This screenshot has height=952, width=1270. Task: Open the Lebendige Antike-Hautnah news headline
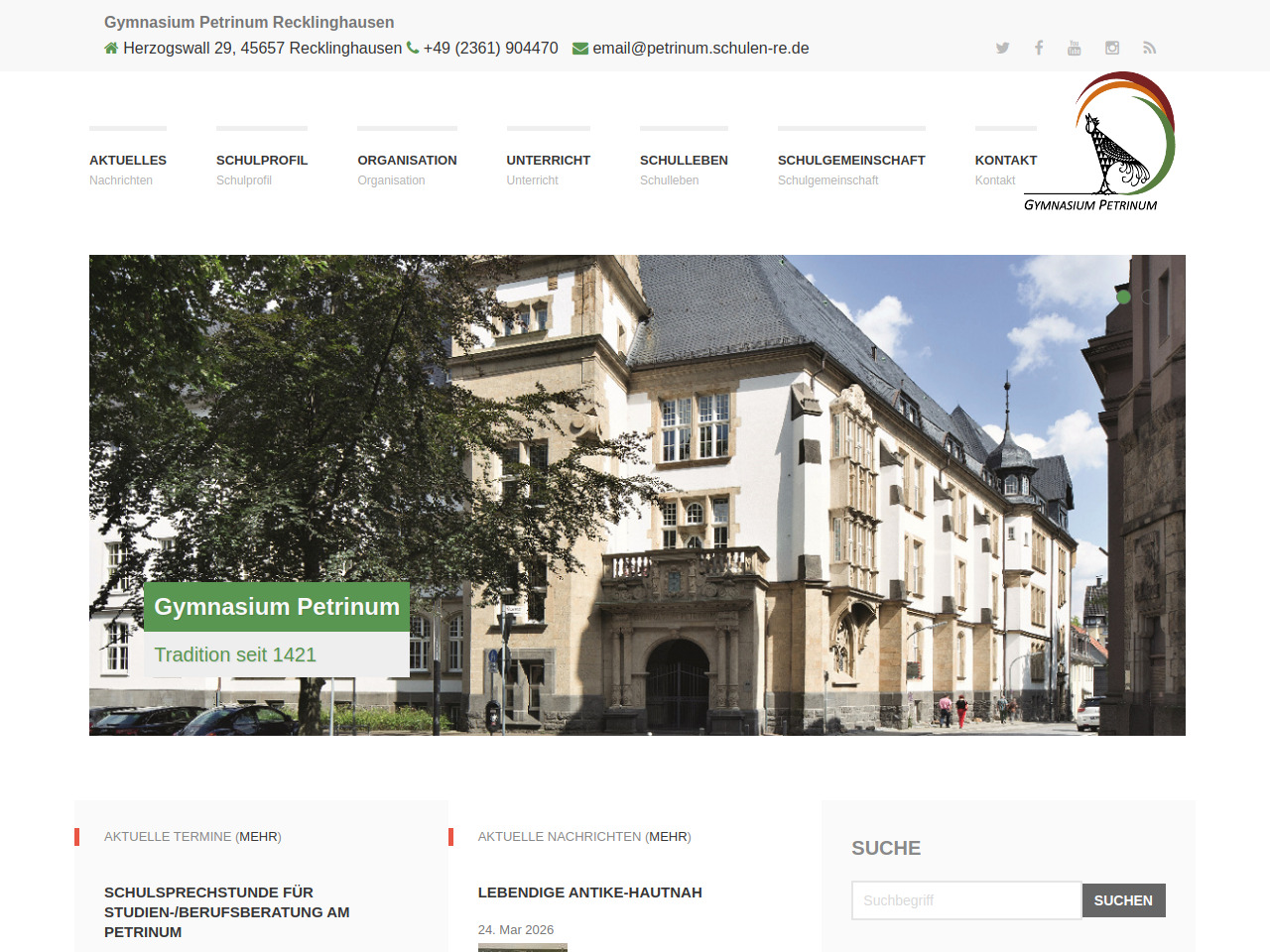[589, 892]
